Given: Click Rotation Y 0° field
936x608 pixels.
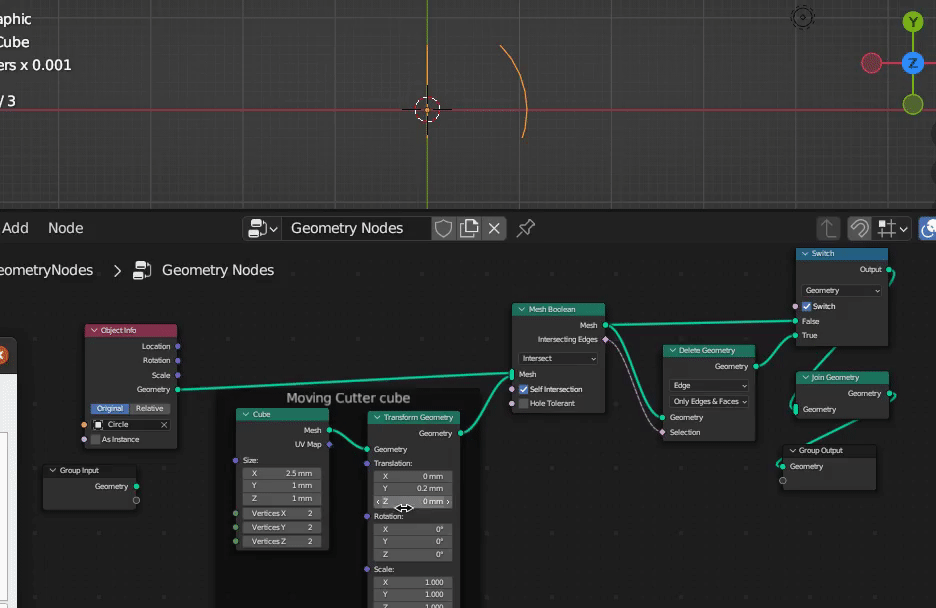Looking at the screenshot, I should (x=412, y=542).
